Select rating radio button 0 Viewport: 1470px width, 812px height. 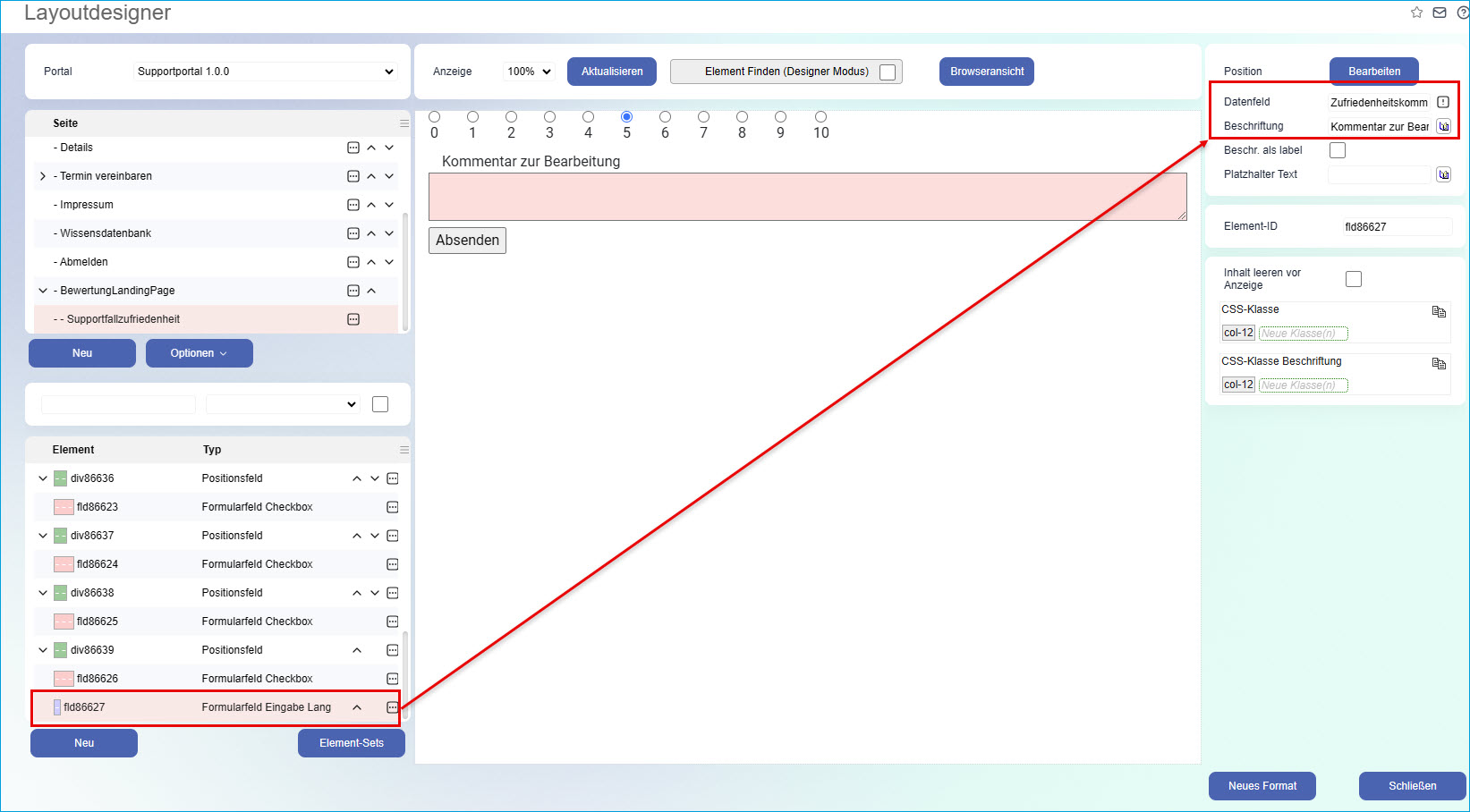tap(435, 116)
